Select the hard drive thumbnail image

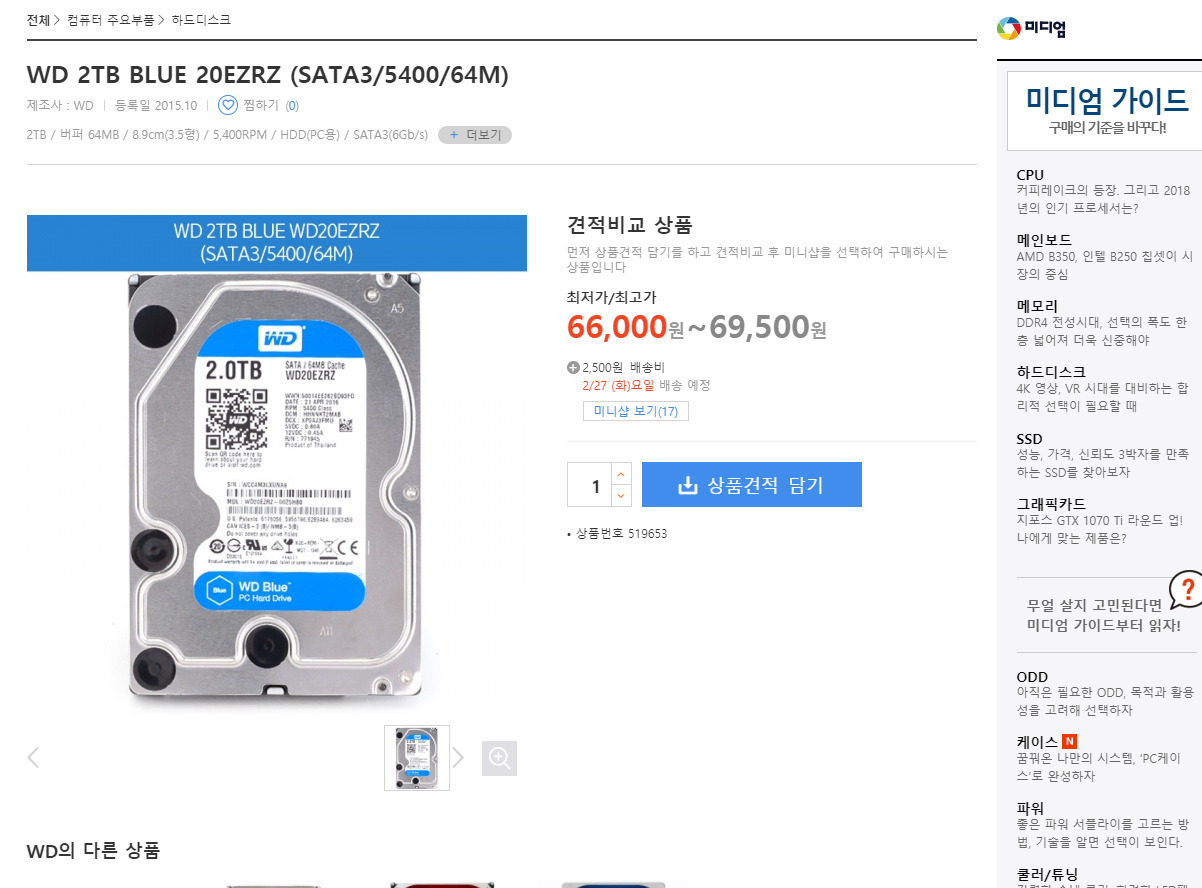(x=417, y=758)
